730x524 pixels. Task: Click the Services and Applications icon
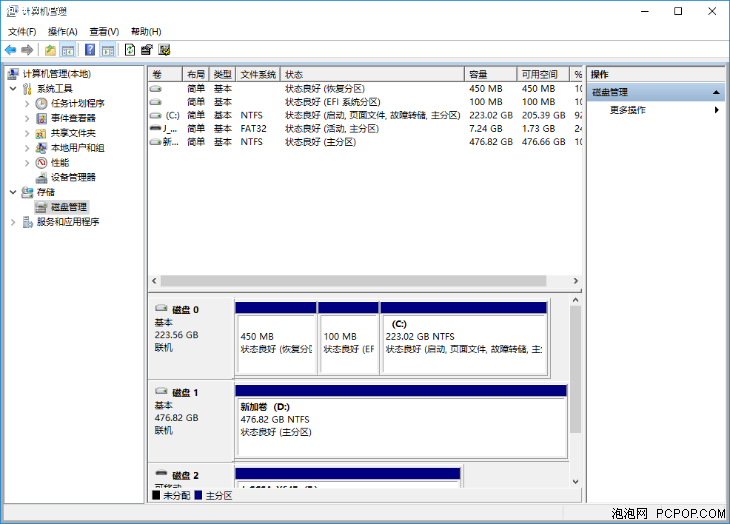[27, 222]
